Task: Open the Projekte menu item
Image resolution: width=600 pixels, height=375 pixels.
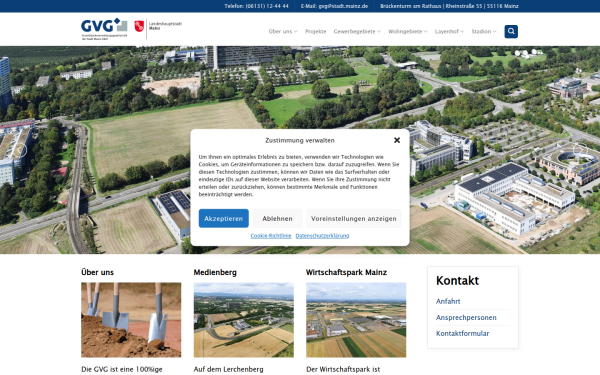Action: tap(316, 31)
